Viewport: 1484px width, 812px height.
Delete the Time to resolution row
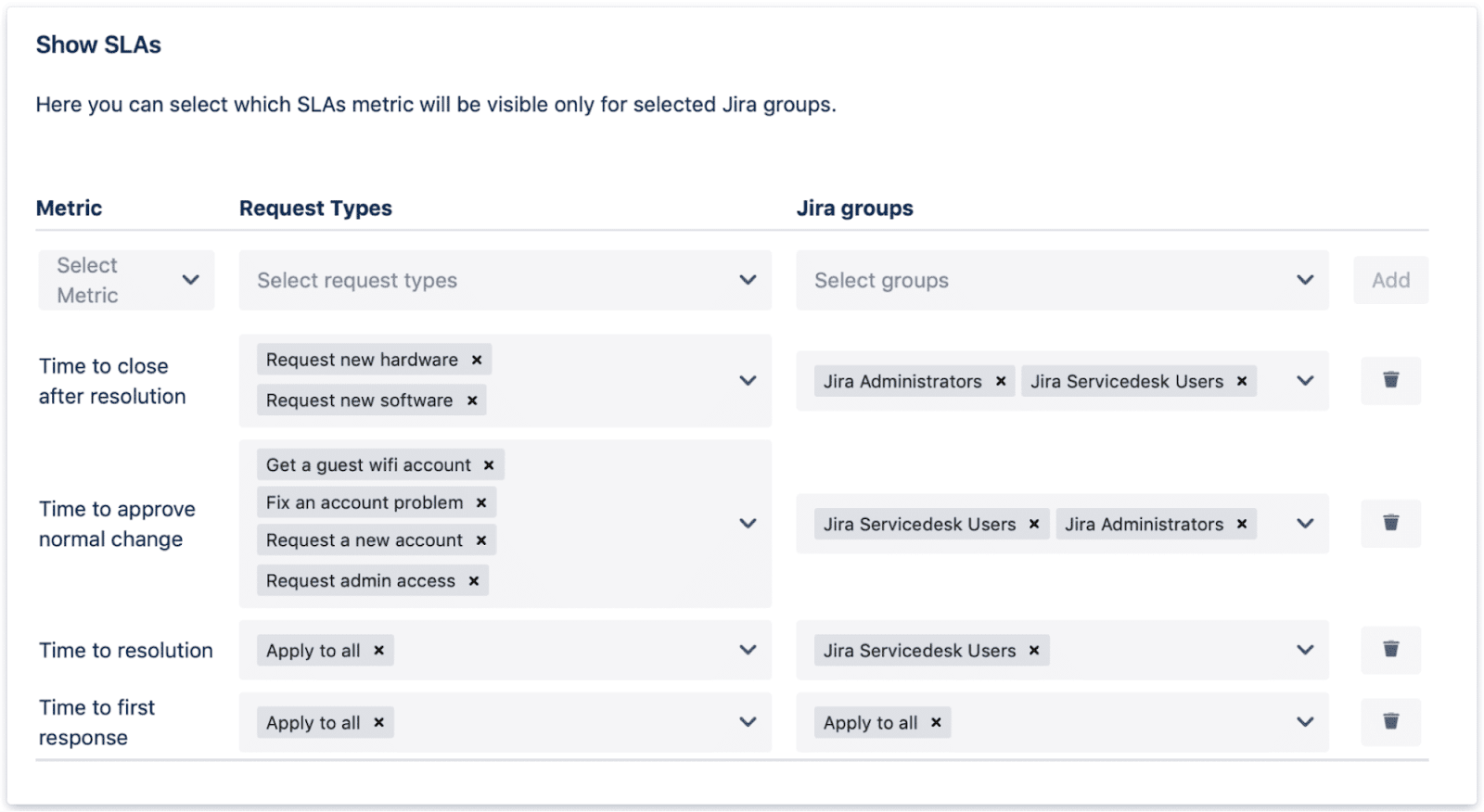(1390, 649)
